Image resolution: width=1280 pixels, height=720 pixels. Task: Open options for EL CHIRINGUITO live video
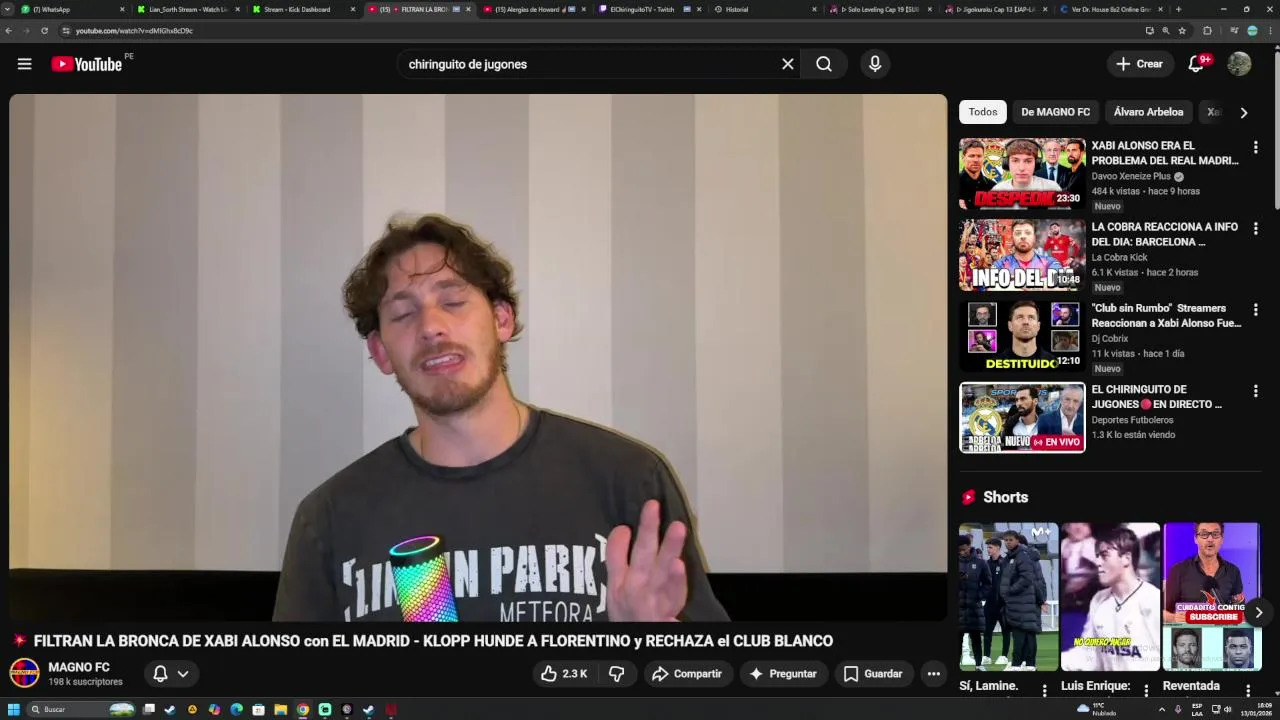(1255, 391)
